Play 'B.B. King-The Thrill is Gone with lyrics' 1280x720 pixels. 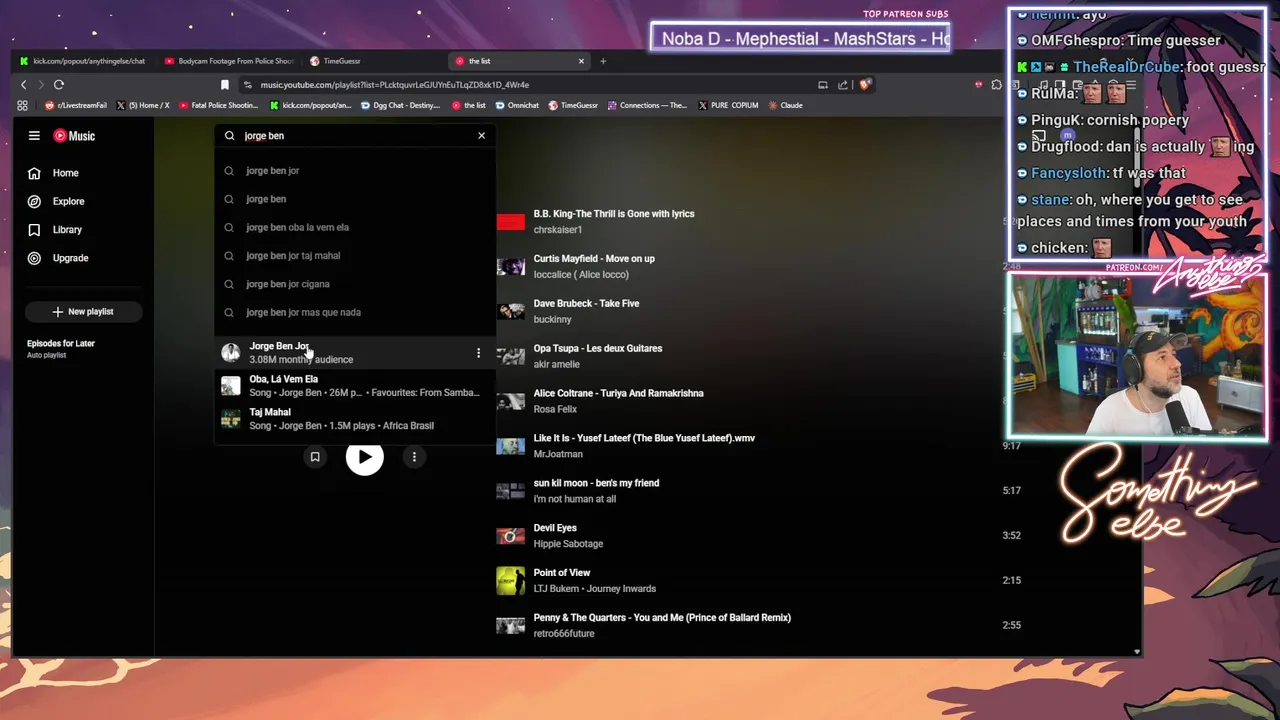coord(614,214)
